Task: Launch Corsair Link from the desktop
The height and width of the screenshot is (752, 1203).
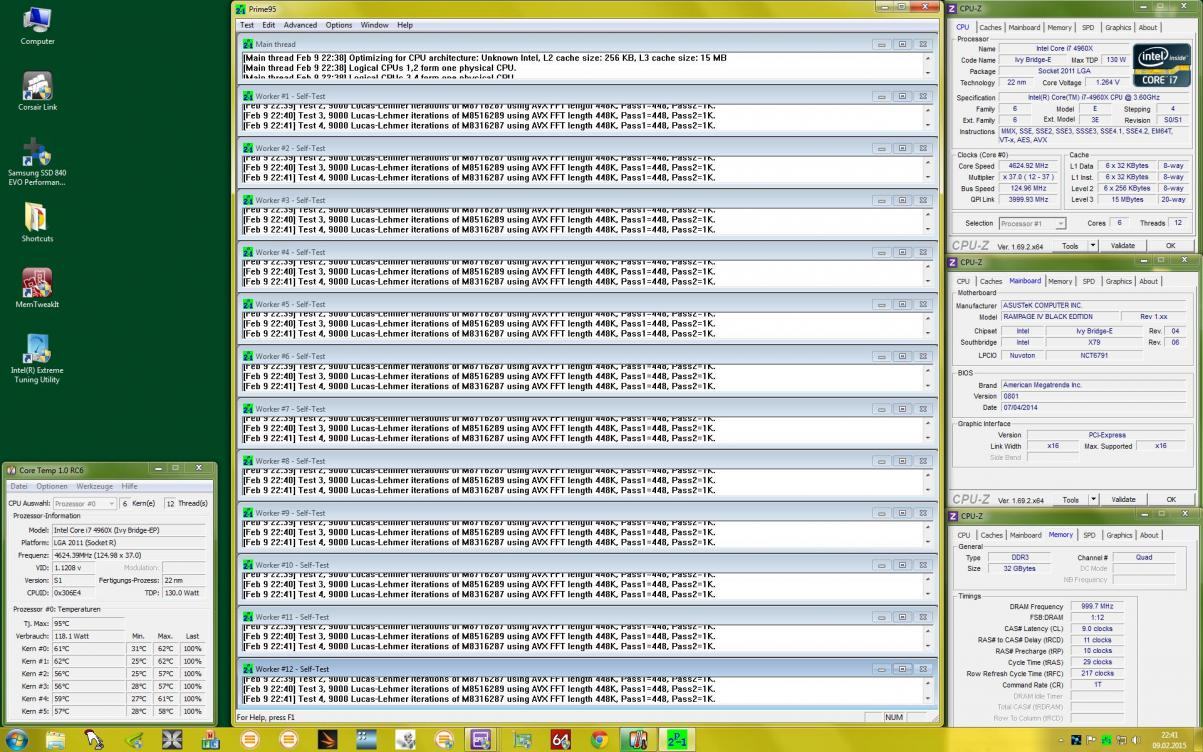Action: point(37,91)
